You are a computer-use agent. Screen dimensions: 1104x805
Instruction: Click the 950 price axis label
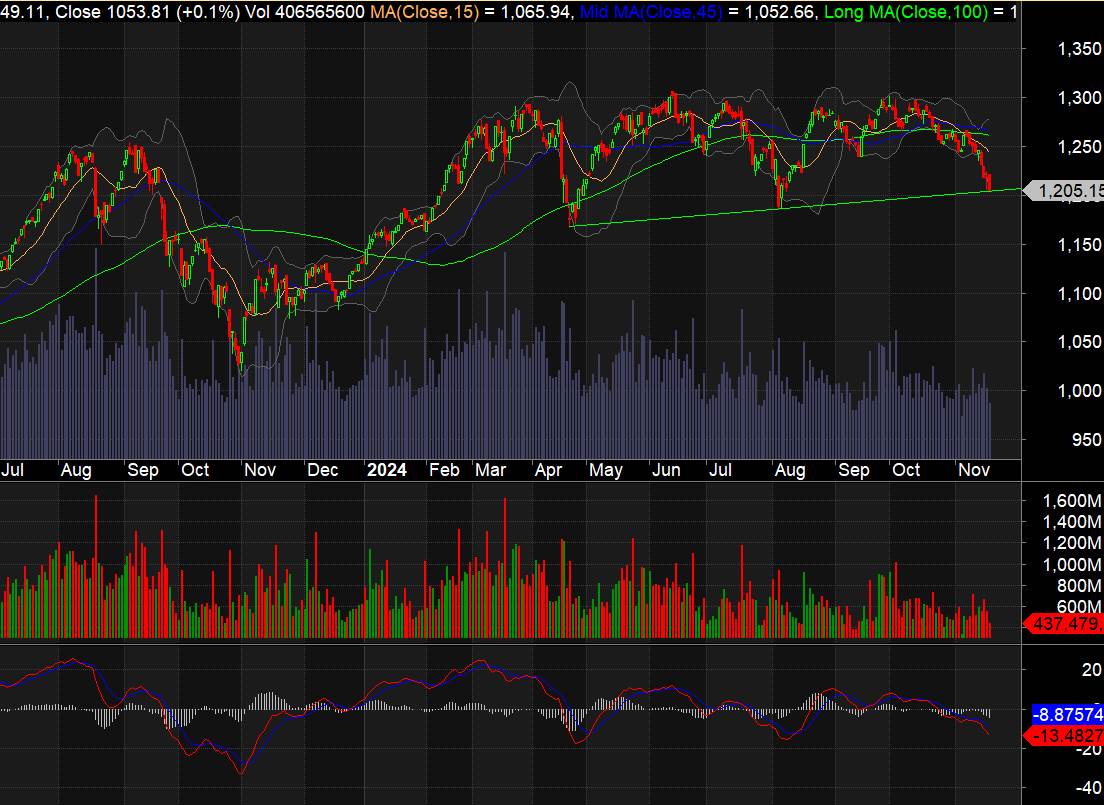click(x=1084, y=440)
